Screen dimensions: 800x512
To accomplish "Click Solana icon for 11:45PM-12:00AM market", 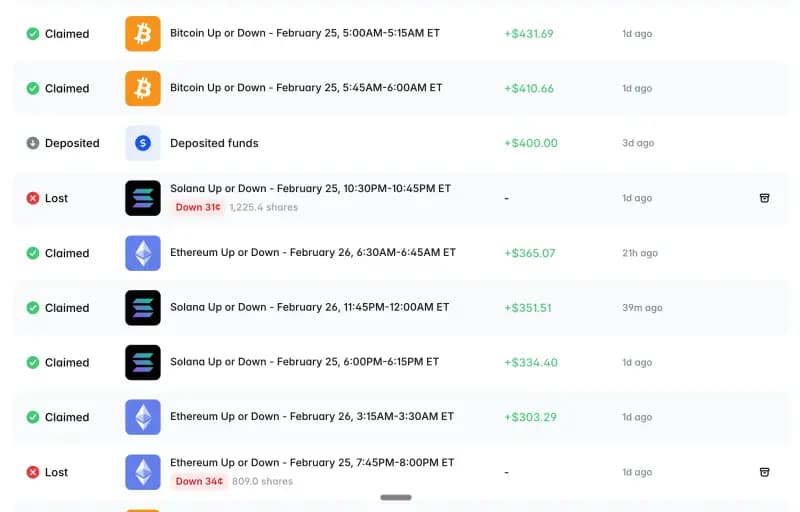I will [x=142, y=308].
